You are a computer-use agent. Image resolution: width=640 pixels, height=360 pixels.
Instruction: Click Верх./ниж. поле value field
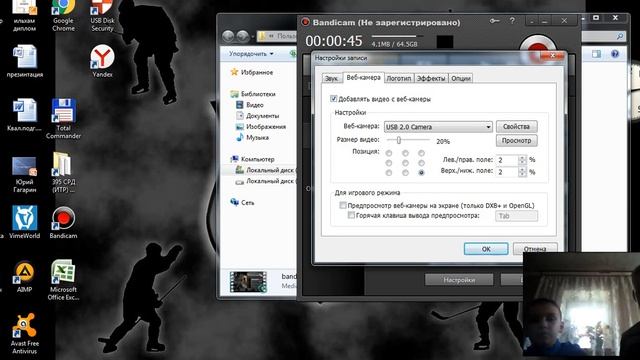(507, 172)
